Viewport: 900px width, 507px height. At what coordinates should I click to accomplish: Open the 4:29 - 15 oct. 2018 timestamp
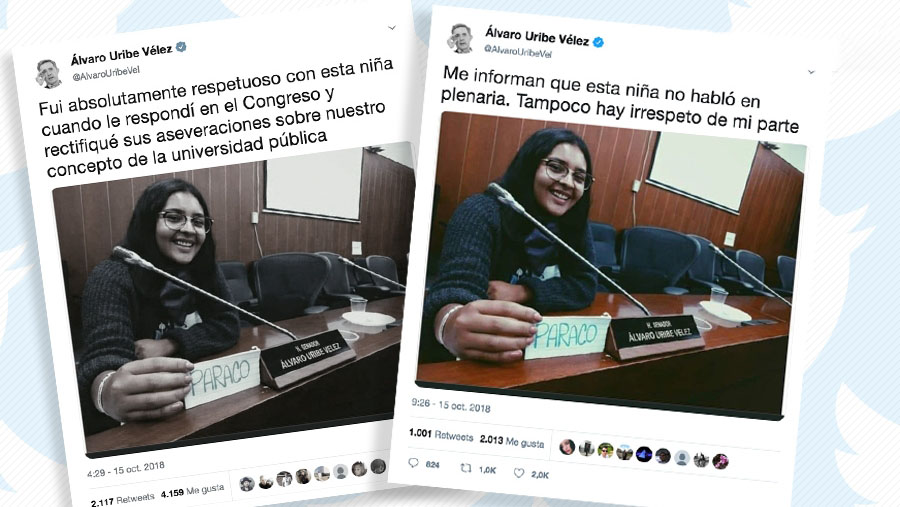click(x=126, y=469)
